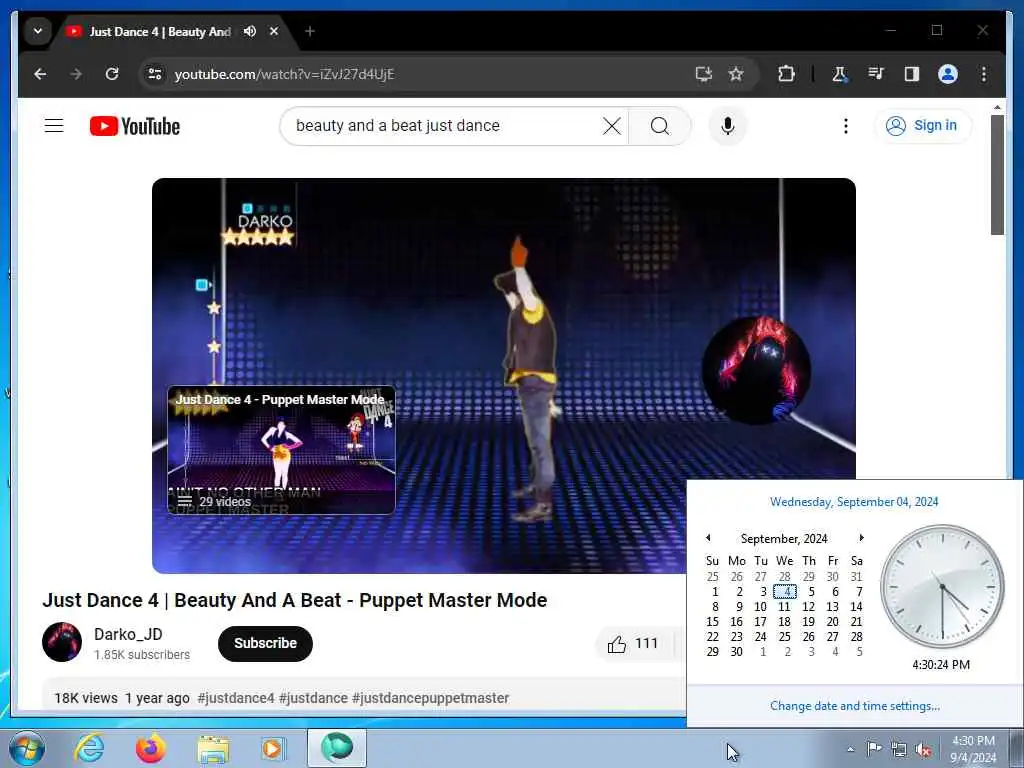Click the taskbar clock
This screenshot has width=1024, height=768.
click(x=973, y=749)
